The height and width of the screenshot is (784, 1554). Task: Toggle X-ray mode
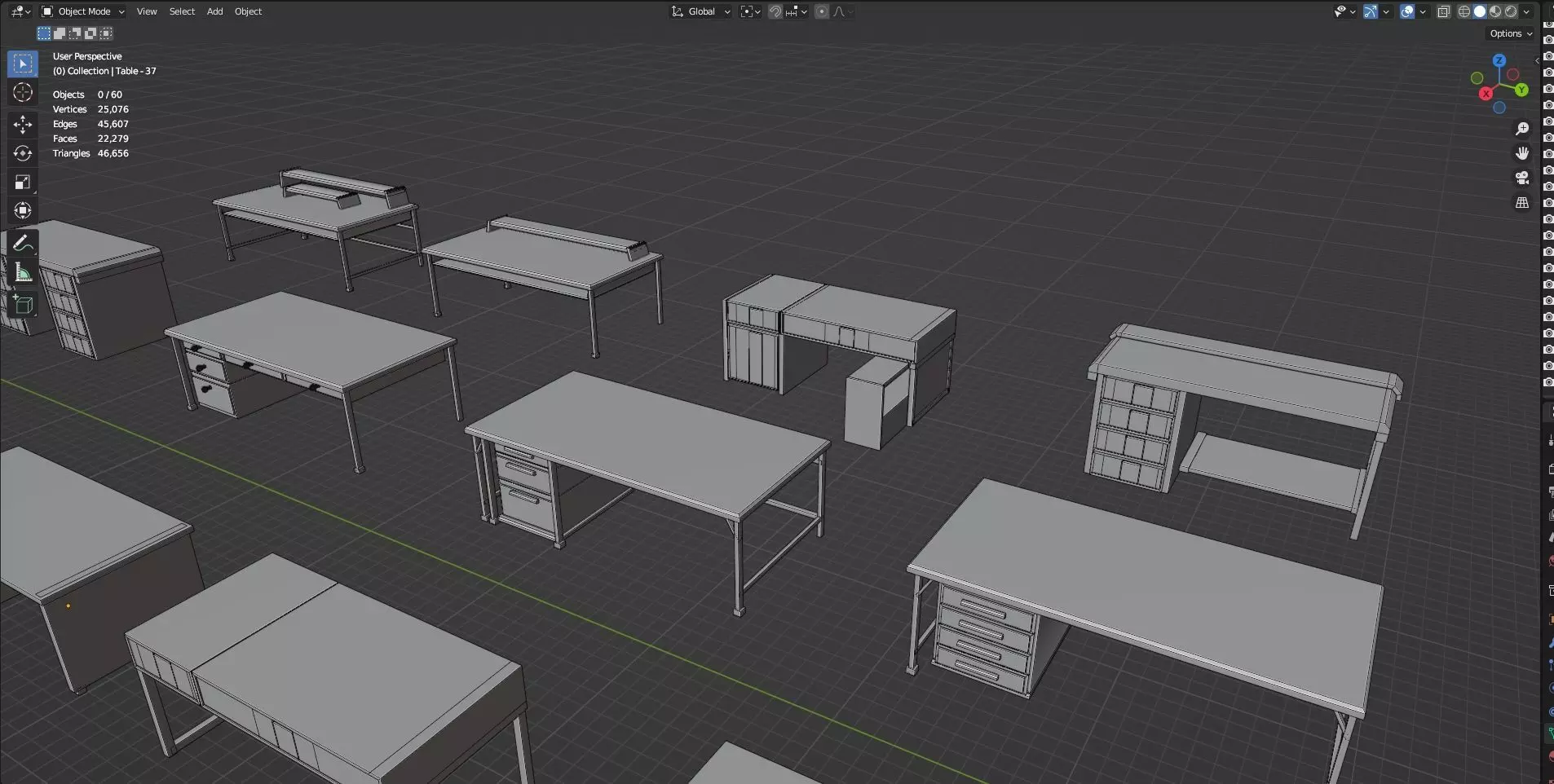(1444, 11)
